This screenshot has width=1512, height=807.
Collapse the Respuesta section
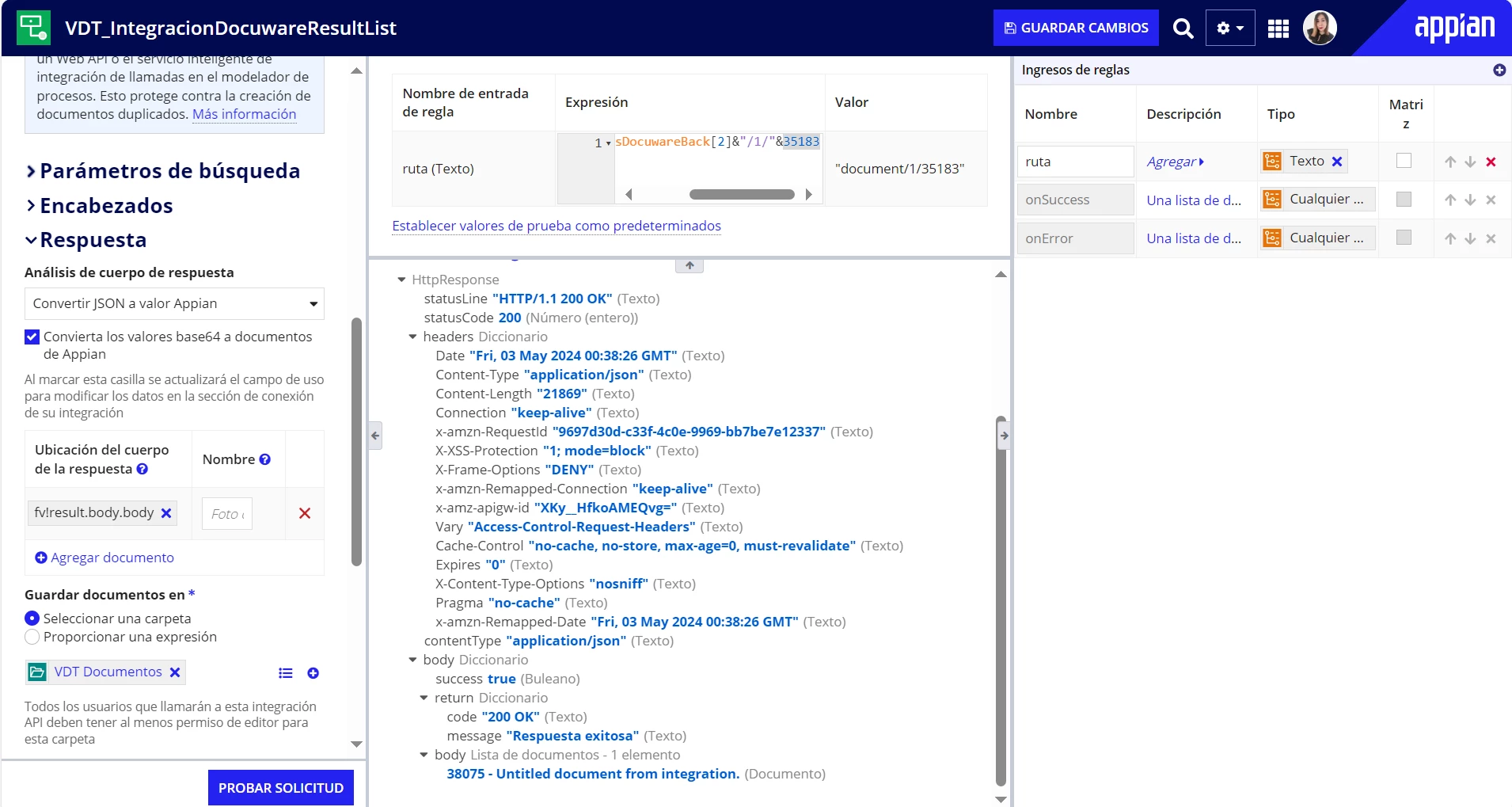pyautogui.click(x=85, y=240)
